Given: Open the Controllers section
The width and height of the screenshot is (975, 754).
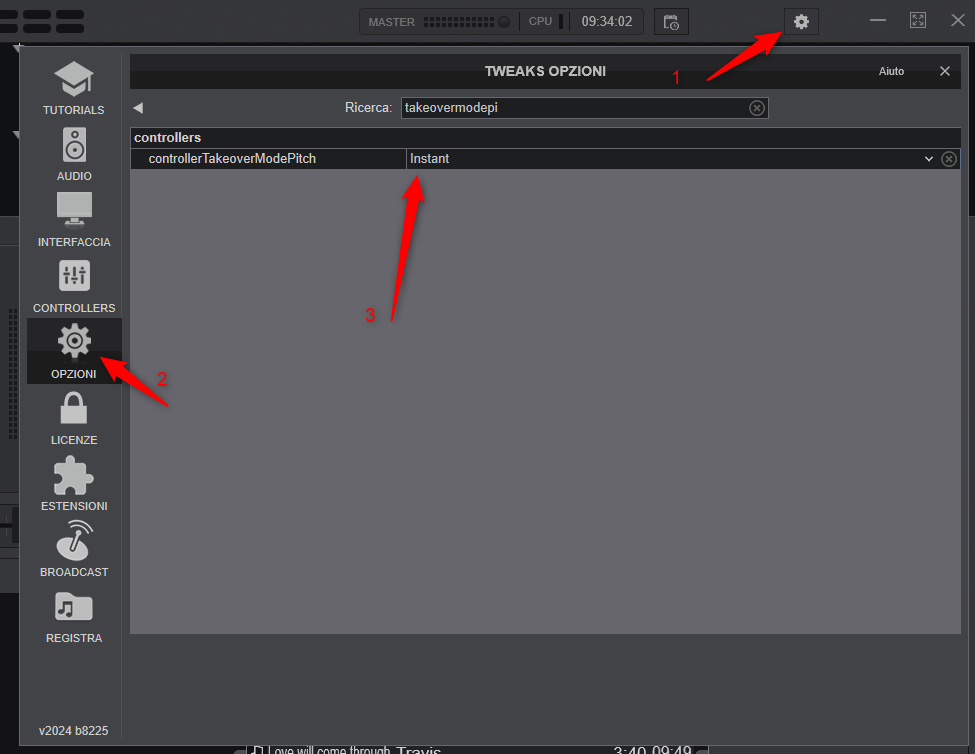Looking at the screenshot, I should 73,286.
